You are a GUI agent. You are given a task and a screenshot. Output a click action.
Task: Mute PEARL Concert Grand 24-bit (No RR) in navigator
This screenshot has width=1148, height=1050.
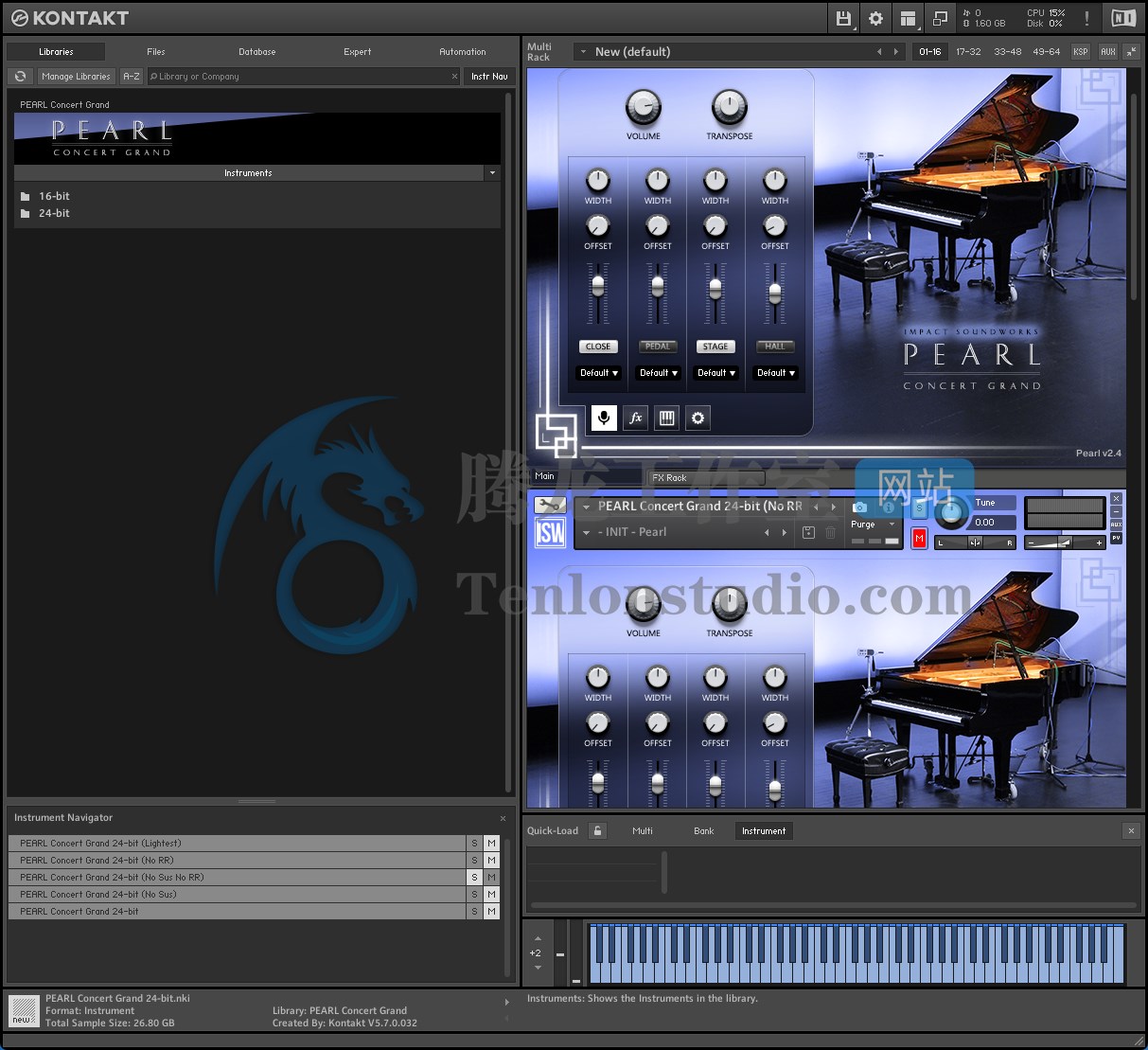click(x=491, y=861)
